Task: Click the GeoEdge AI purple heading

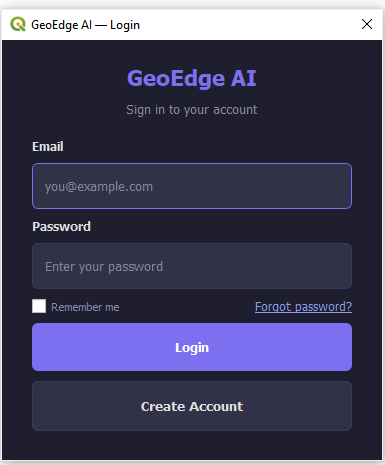Action: pos(192,78)
